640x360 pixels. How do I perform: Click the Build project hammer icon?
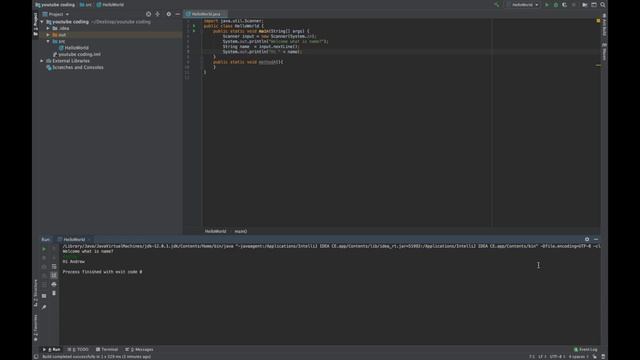pyautogui.click(x=497, y=5)
